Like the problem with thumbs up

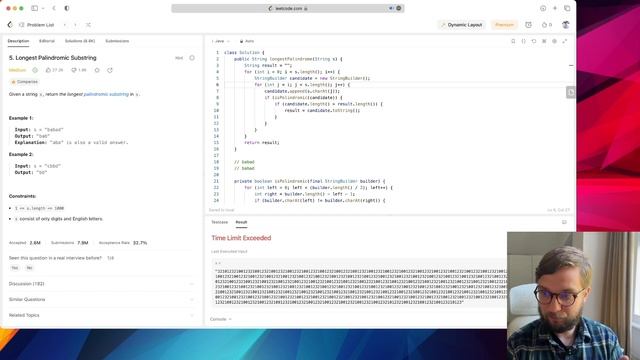54,70
